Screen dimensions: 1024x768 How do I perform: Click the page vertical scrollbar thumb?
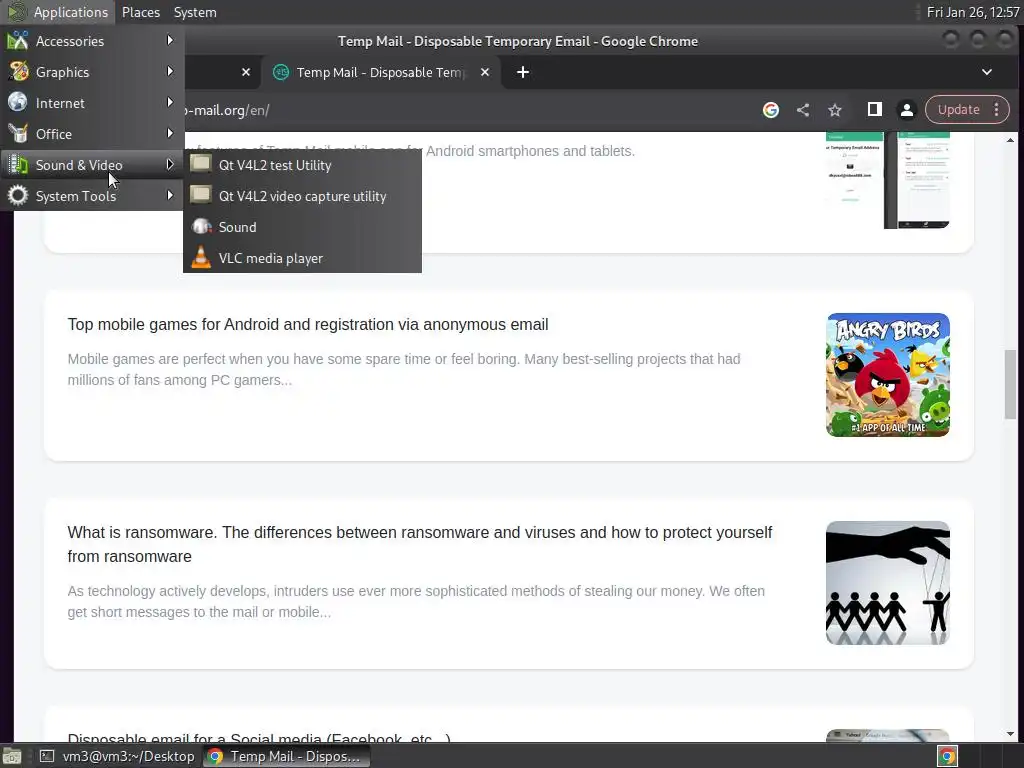[x=1010, y=384]
